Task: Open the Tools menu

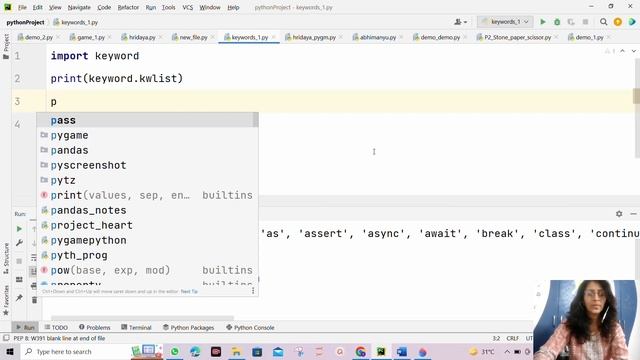Action: point(168,7)
